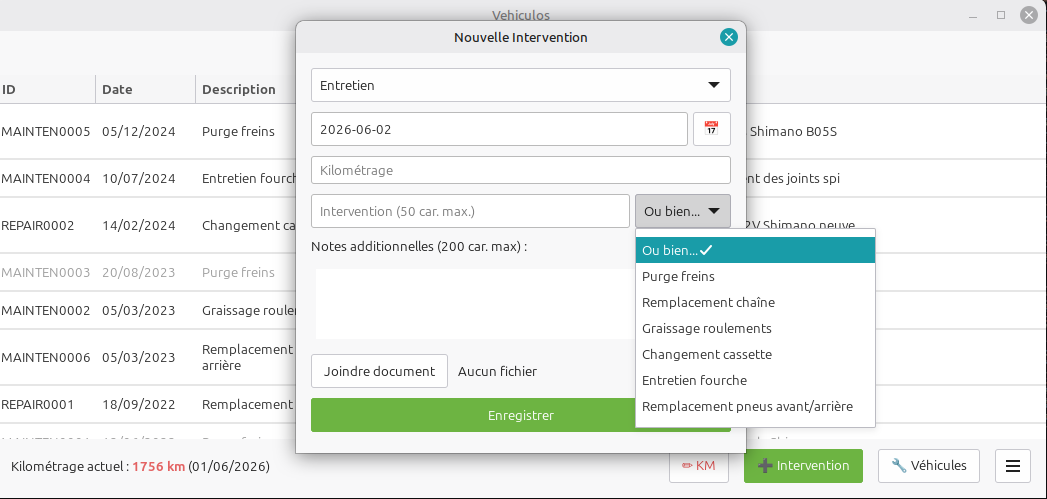
Task: Click the Intervention text input field
Action: click(x=470, y=211)
